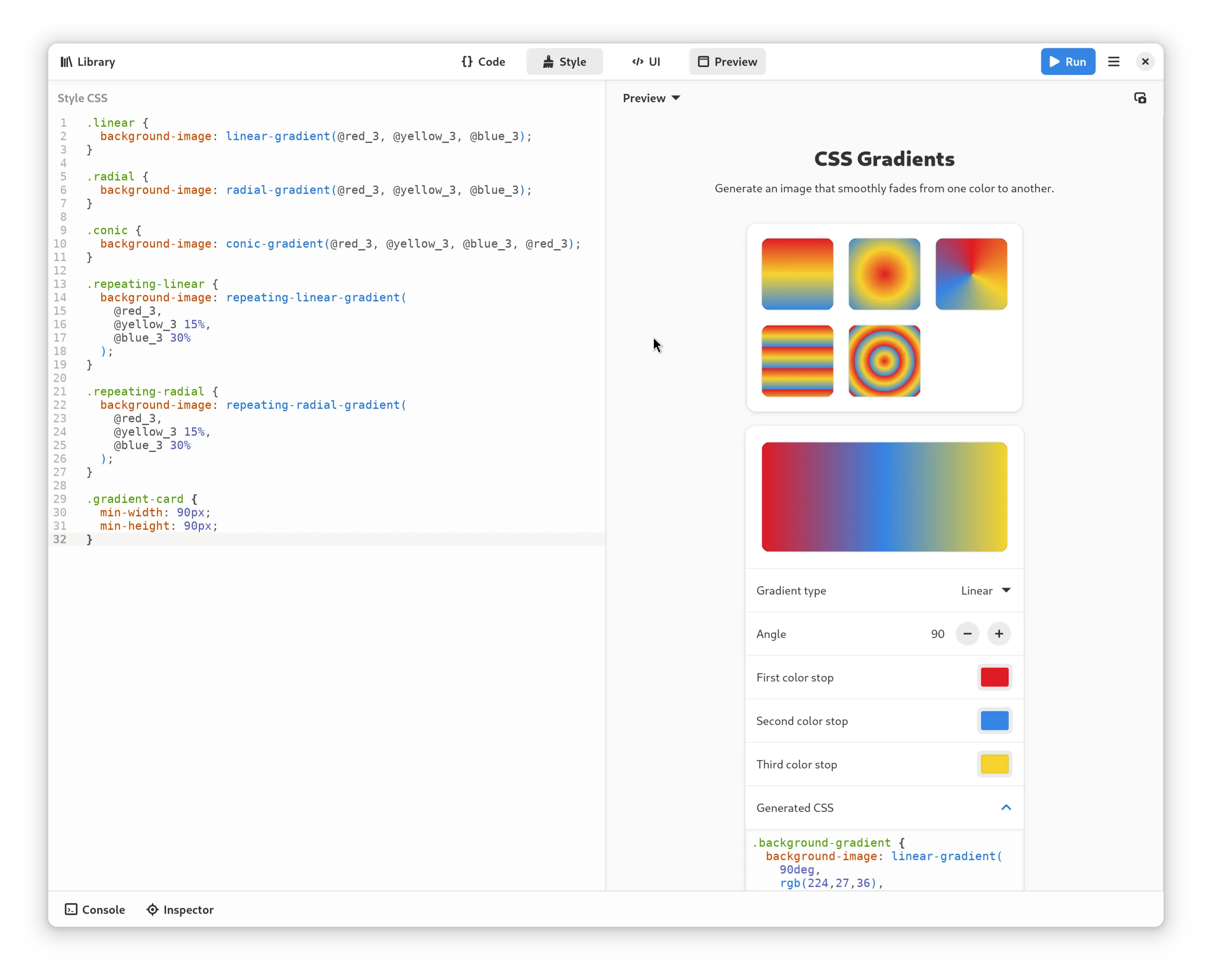This screenshot has width=1212, height=980.
Task: Open the Library panel
Action: point(87,62)
